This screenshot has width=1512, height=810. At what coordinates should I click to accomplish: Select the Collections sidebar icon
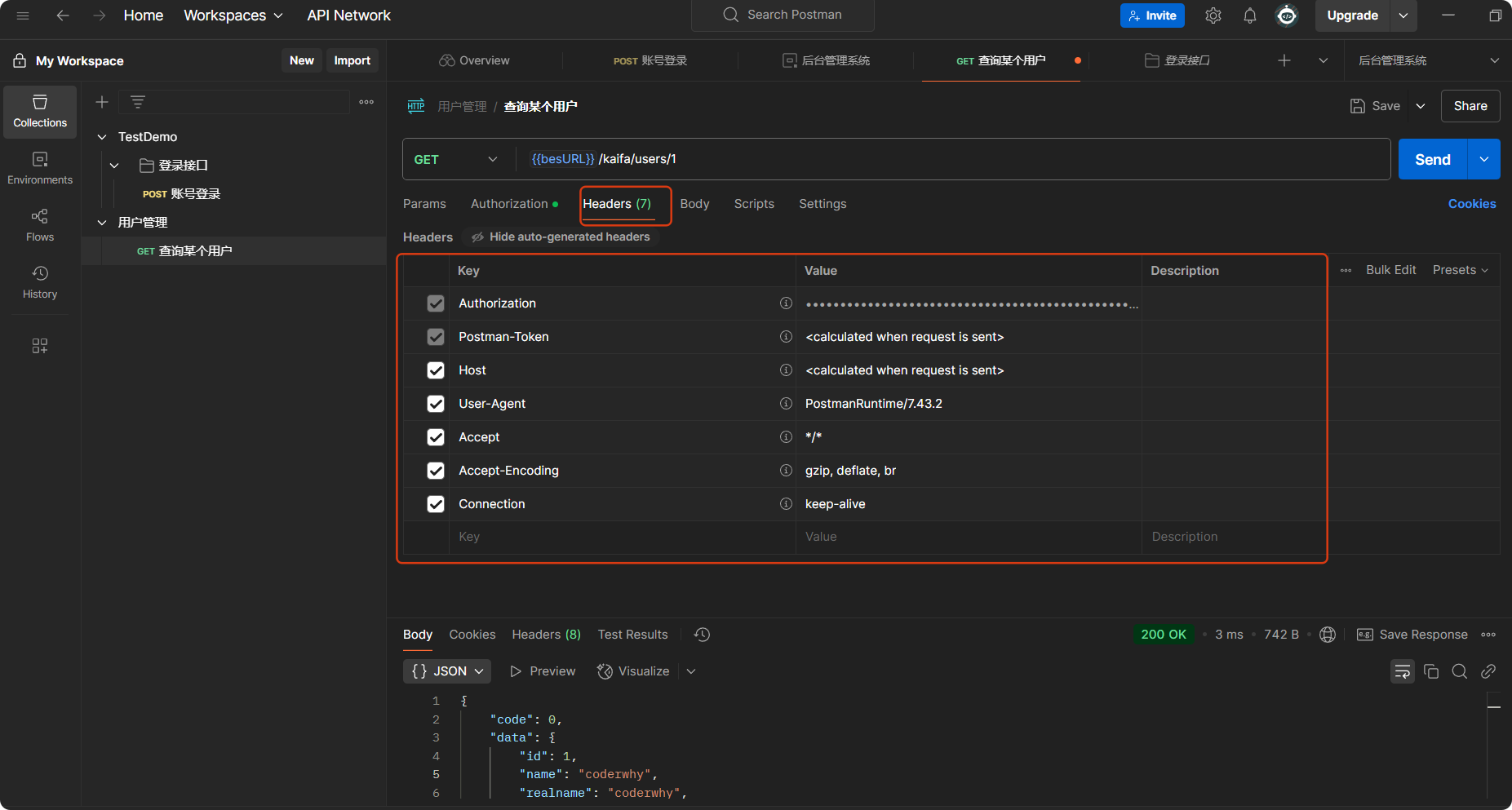[40, 112]
